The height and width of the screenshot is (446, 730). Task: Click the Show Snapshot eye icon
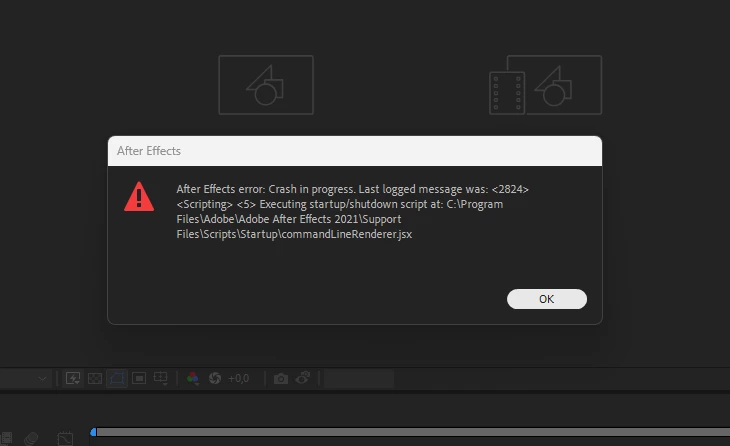click(x=303, y=378)
